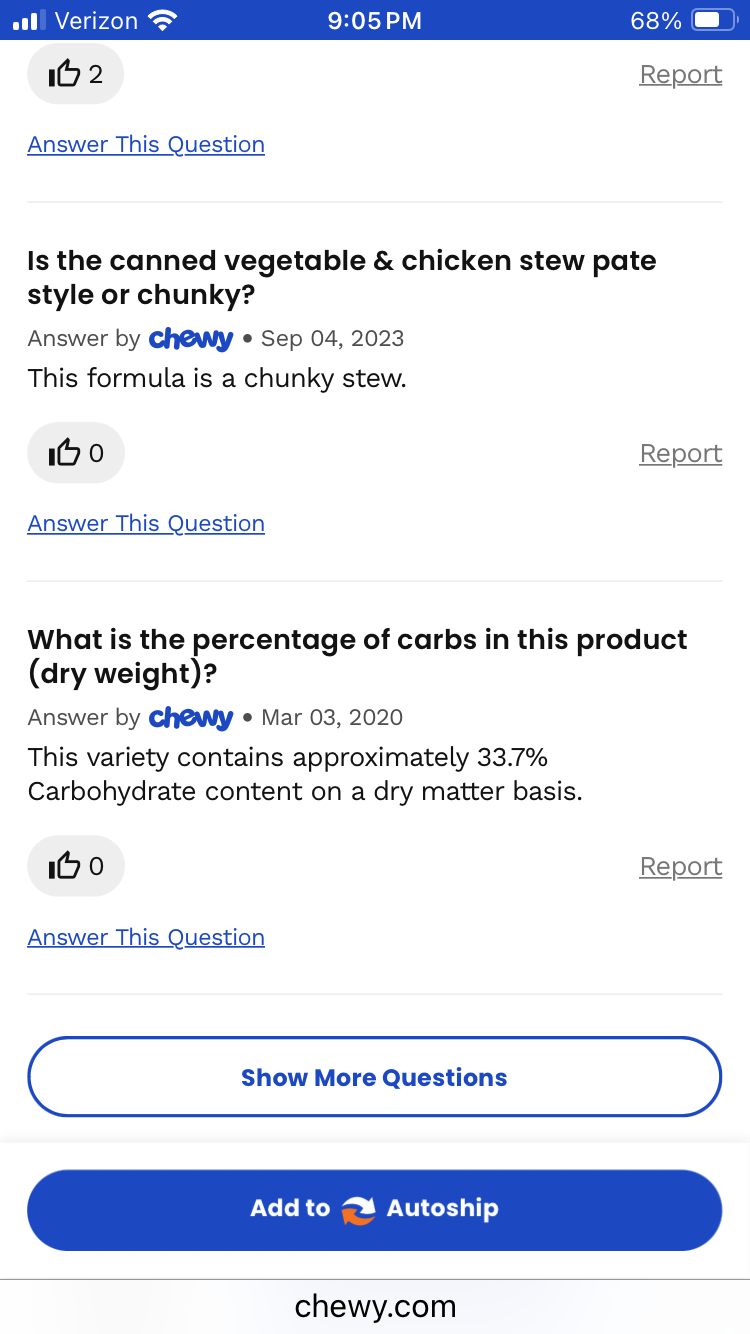Report the topmost answer

tap(680, 75)
